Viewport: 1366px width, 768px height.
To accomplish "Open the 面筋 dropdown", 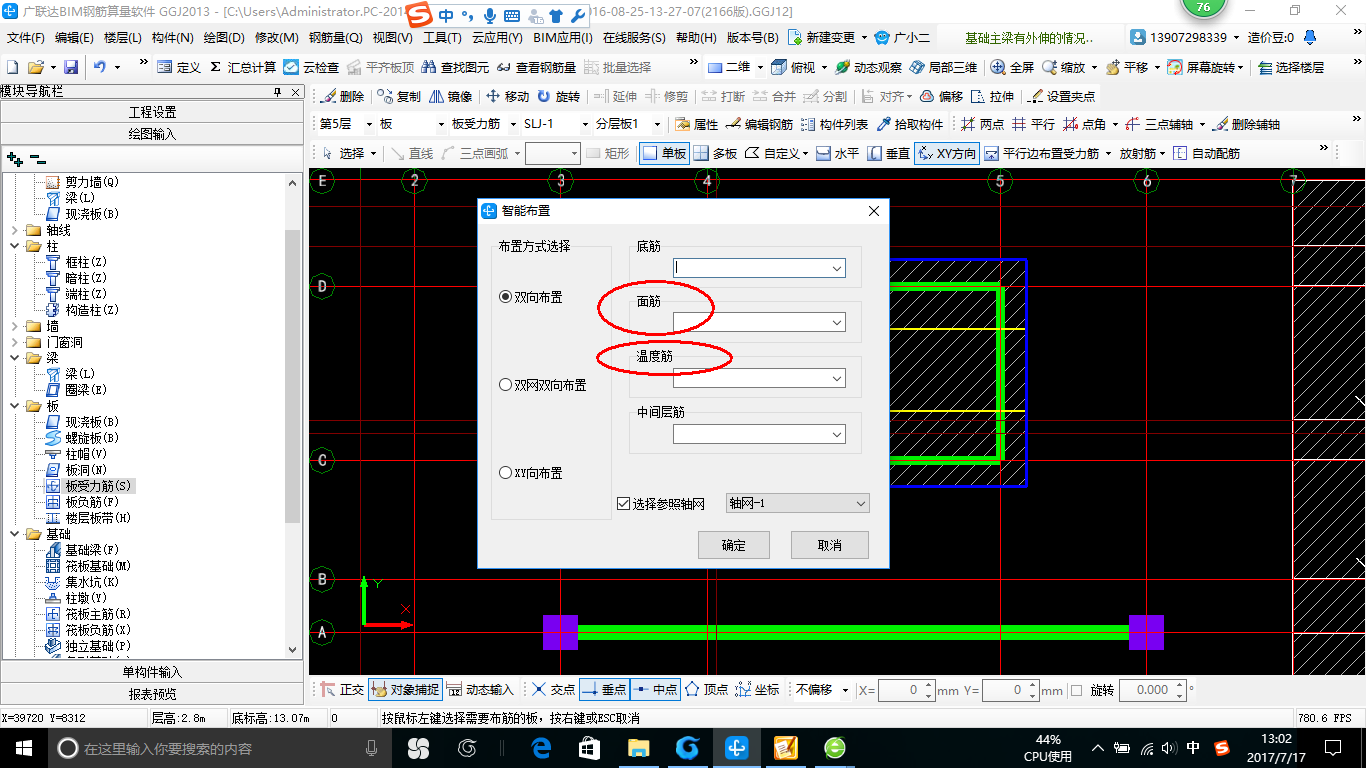I will click(837, 323).
